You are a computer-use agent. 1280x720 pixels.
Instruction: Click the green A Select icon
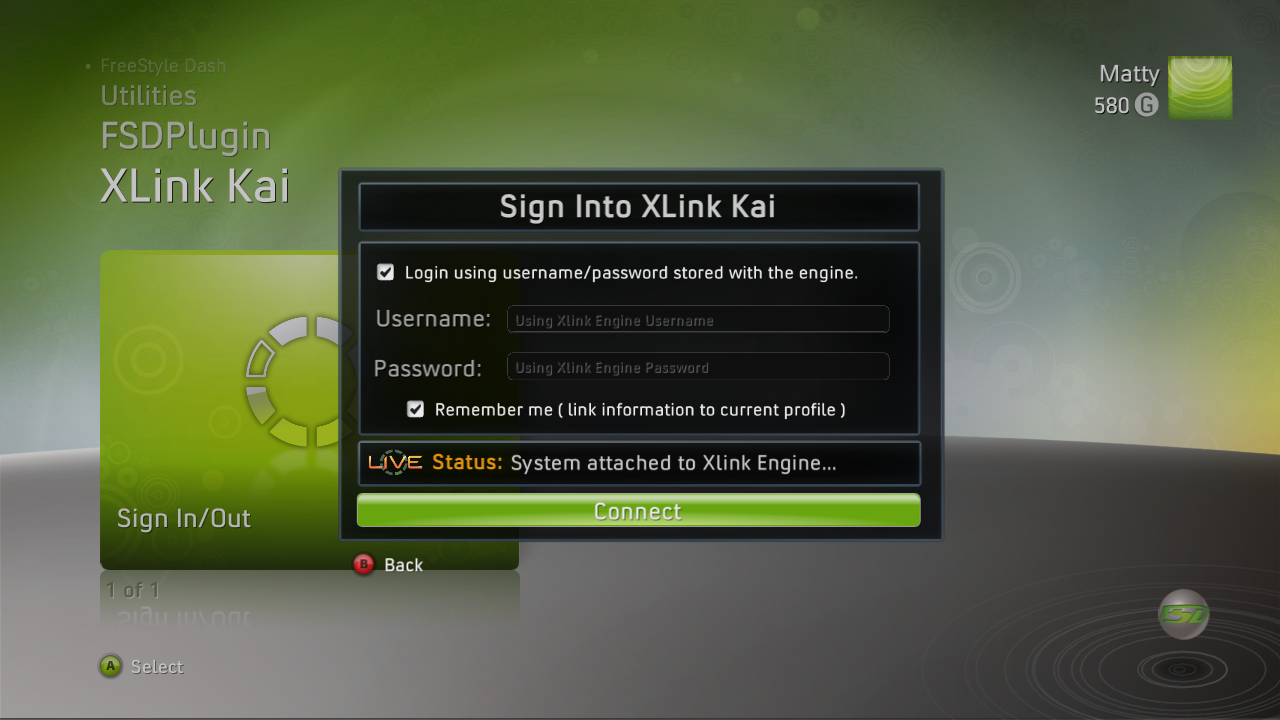[110, 666]
